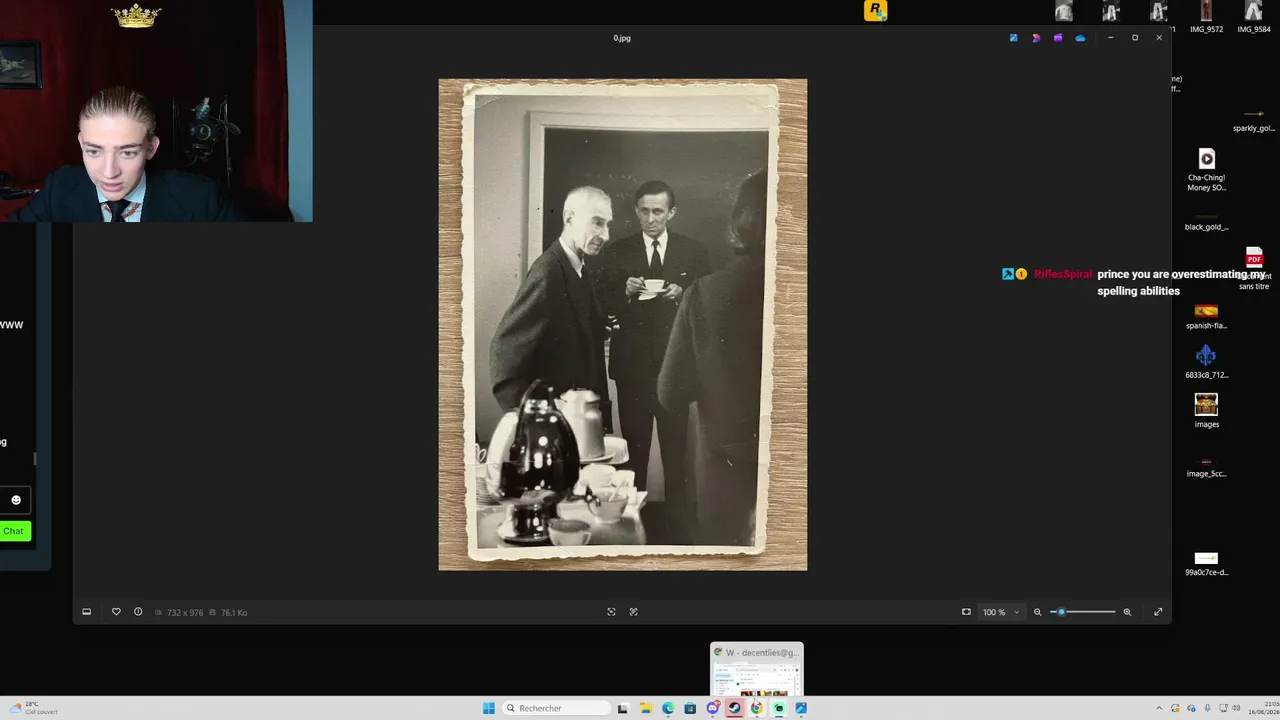This screenshot has width=1280, height=720.
Task: Open the edit image icon in Photos title bar
Action: 1013,38
